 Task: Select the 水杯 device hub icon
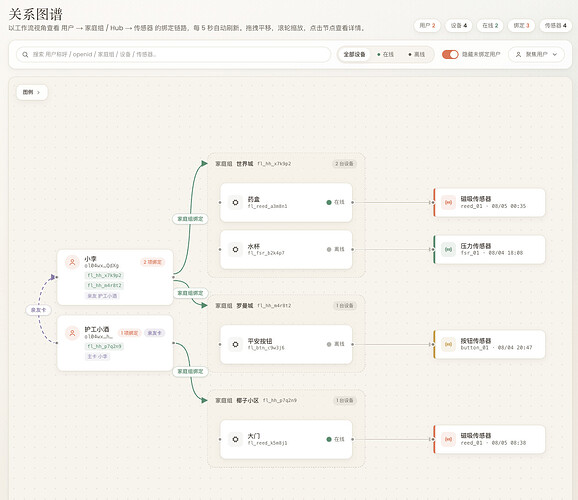235,250
